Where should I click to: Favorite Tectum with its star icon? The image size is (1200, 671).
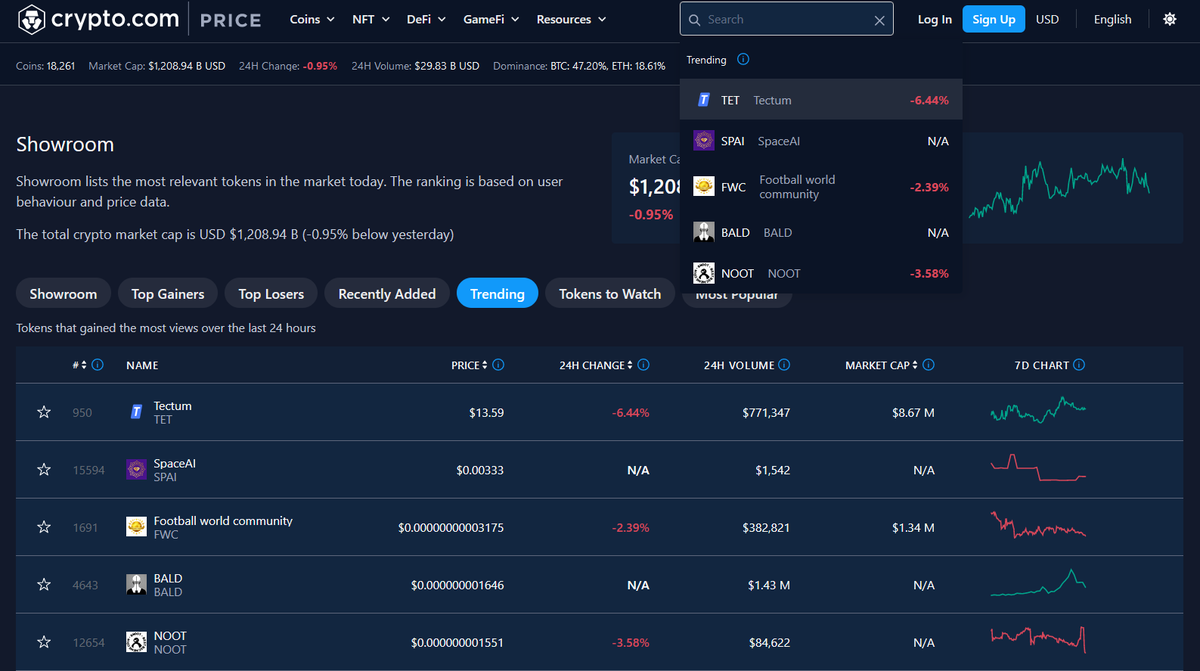[x=44, y=412]
